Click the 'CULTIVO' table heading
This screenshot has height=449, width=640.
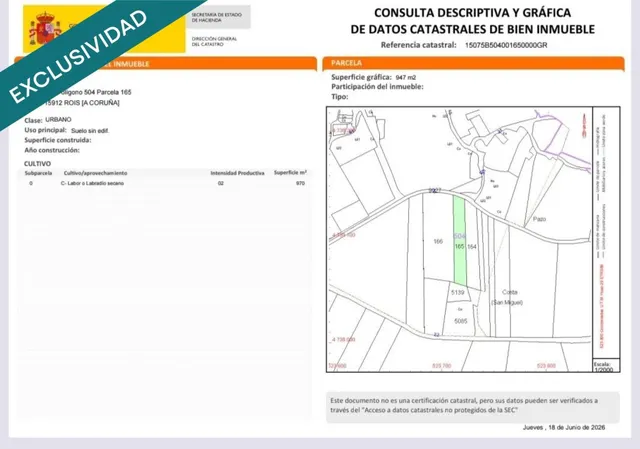tap(38, 164)
